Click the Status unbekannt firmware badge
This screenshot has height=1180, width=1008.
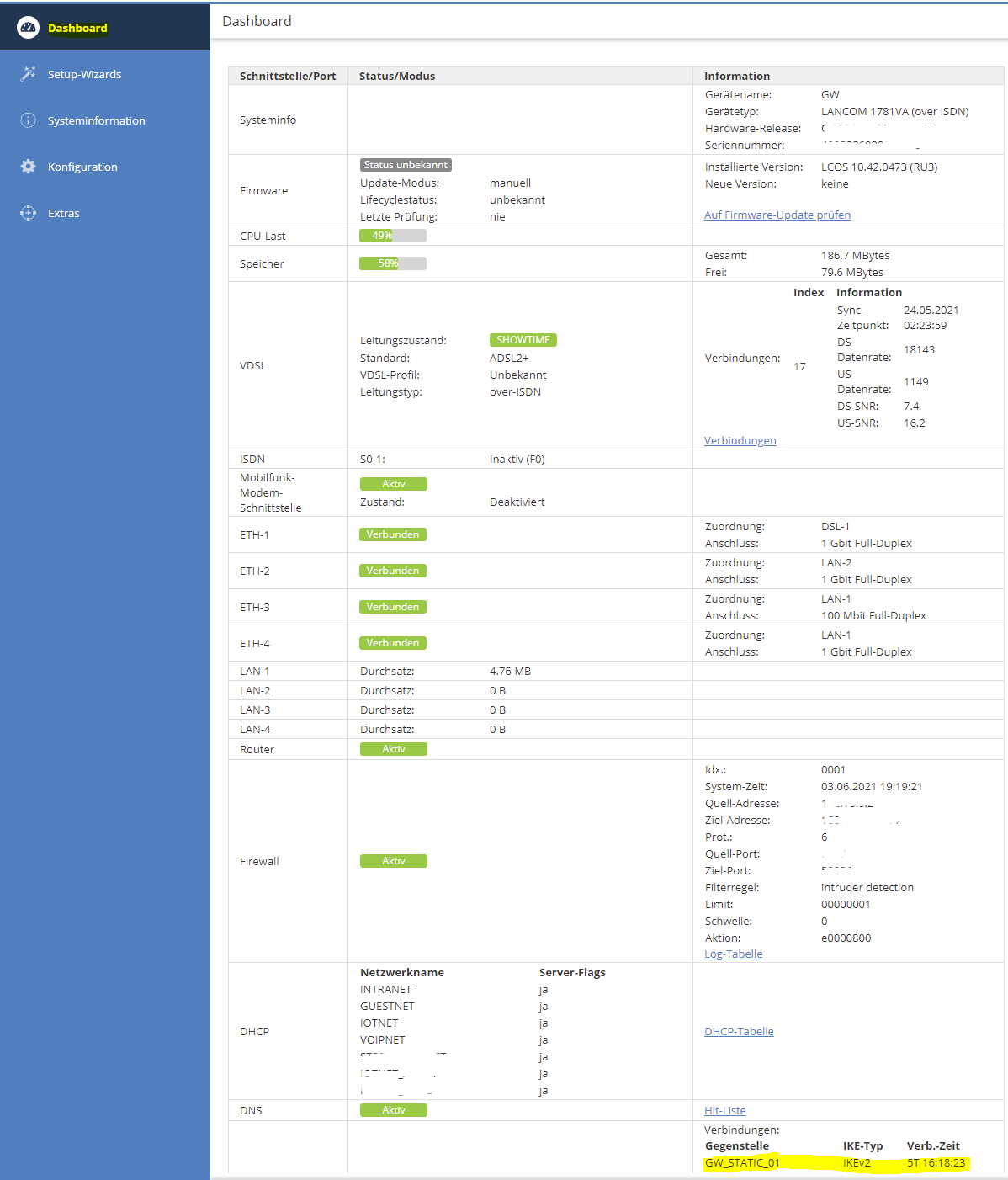(x=406, y=165)
